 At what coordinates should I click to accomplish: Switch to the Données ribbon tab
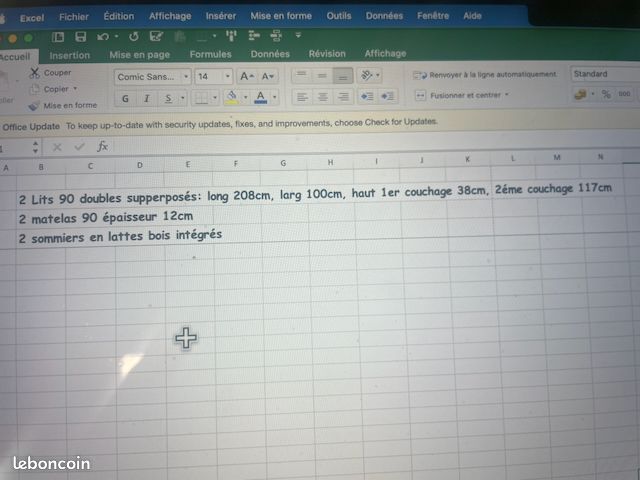click(270, 54)
